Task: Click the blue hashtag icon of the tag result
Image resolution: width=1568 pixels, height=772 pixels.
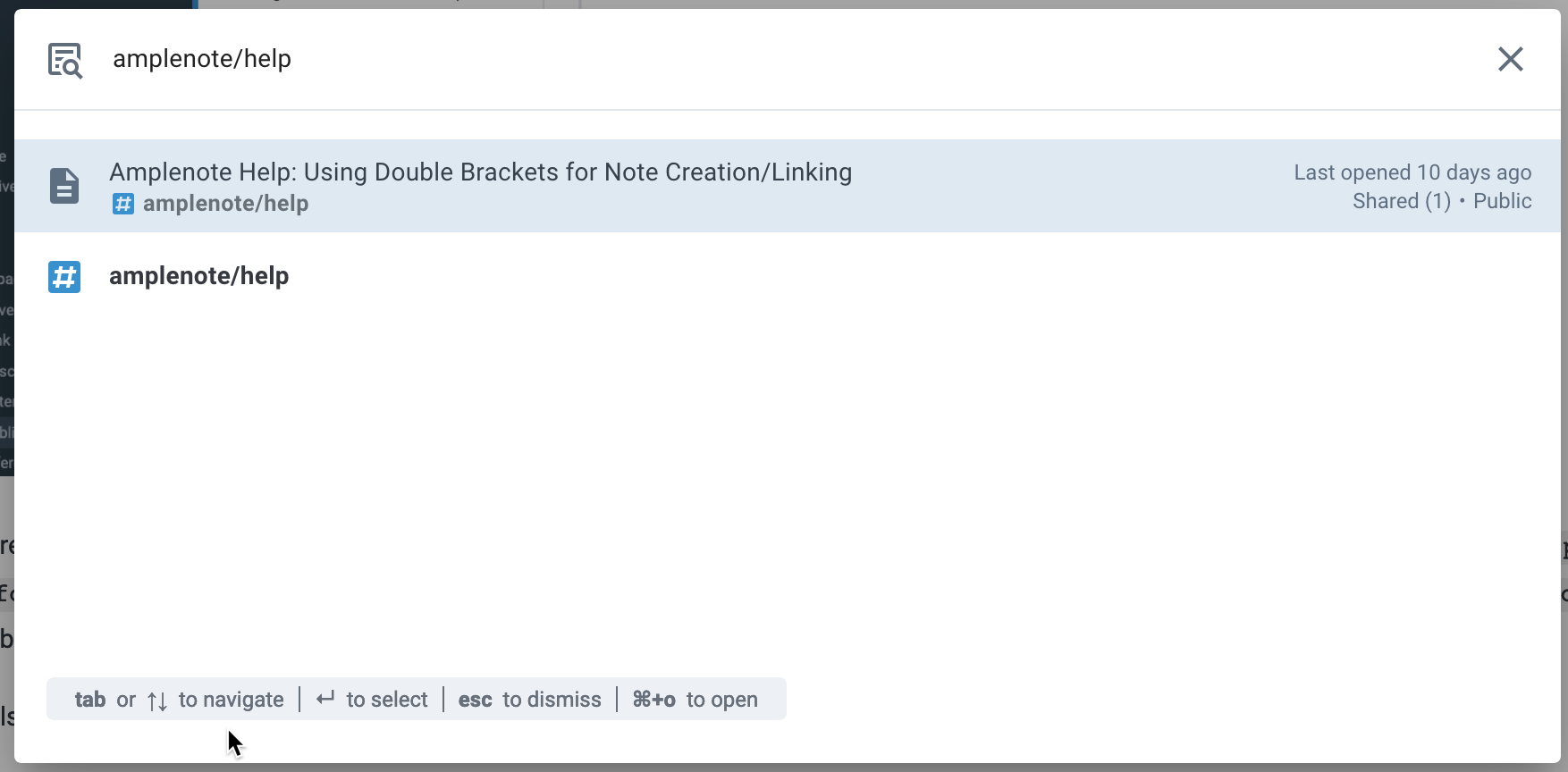Action: 64,277
